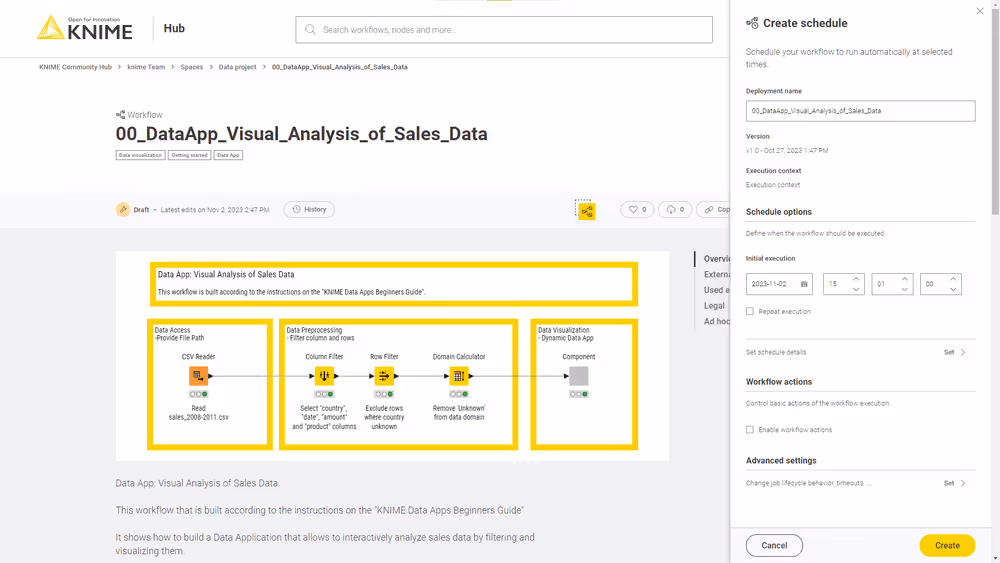
Task: Open the Data project breadcrumb
Action: pyautogui.click(x=237, y=67)
